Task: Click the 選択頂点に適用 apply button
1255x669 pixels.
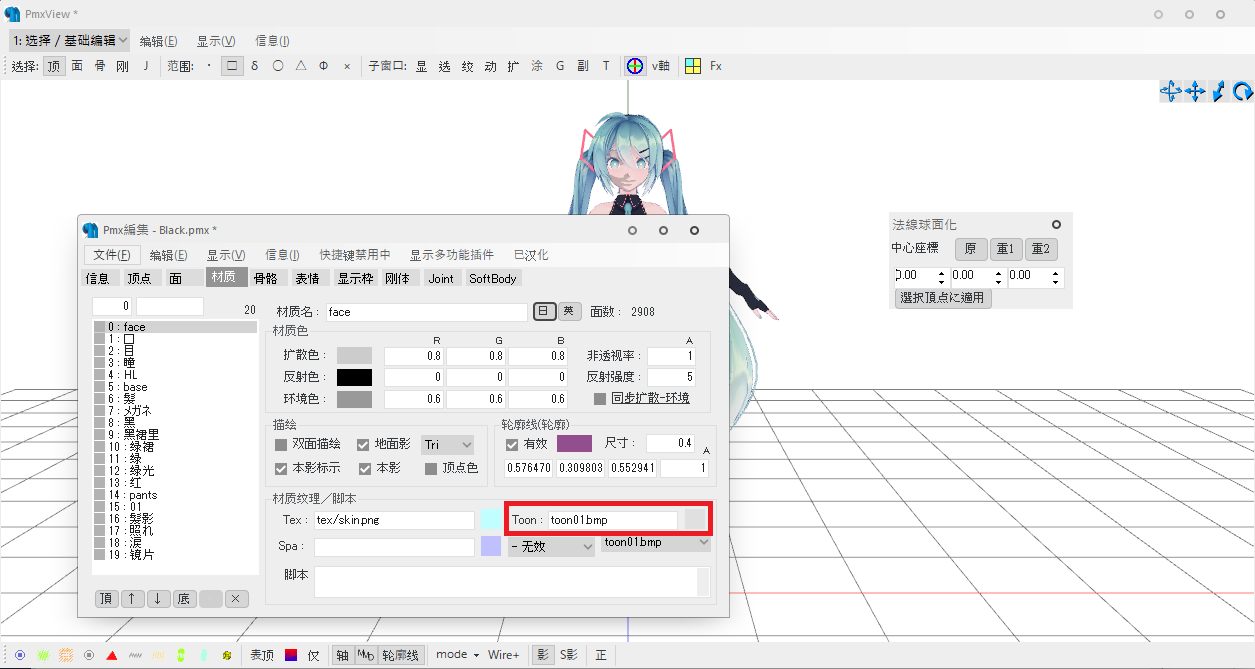Action: click(943, 297)
